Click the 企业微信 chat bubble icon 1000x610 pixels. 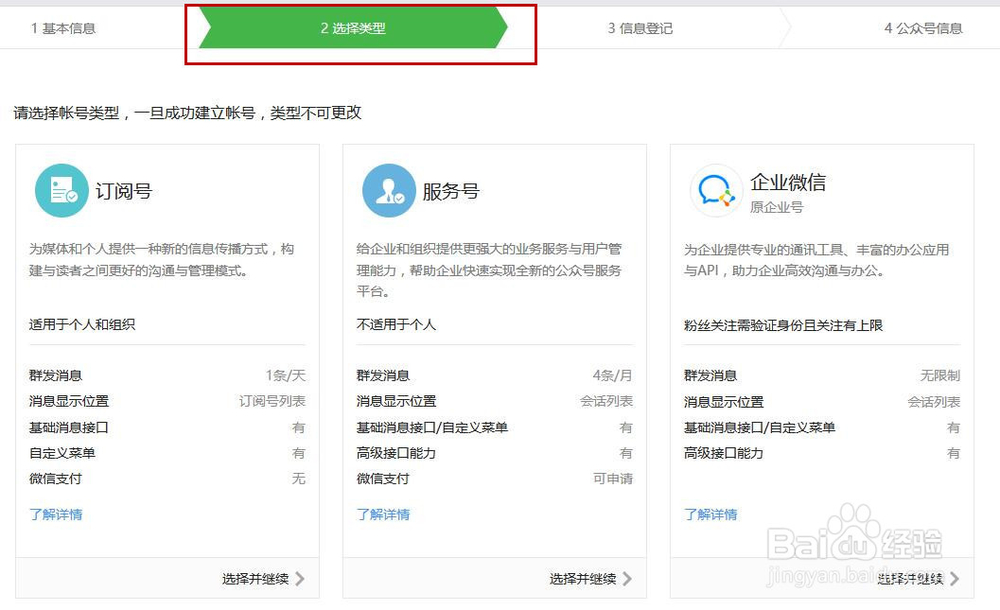tap(716, 190)
